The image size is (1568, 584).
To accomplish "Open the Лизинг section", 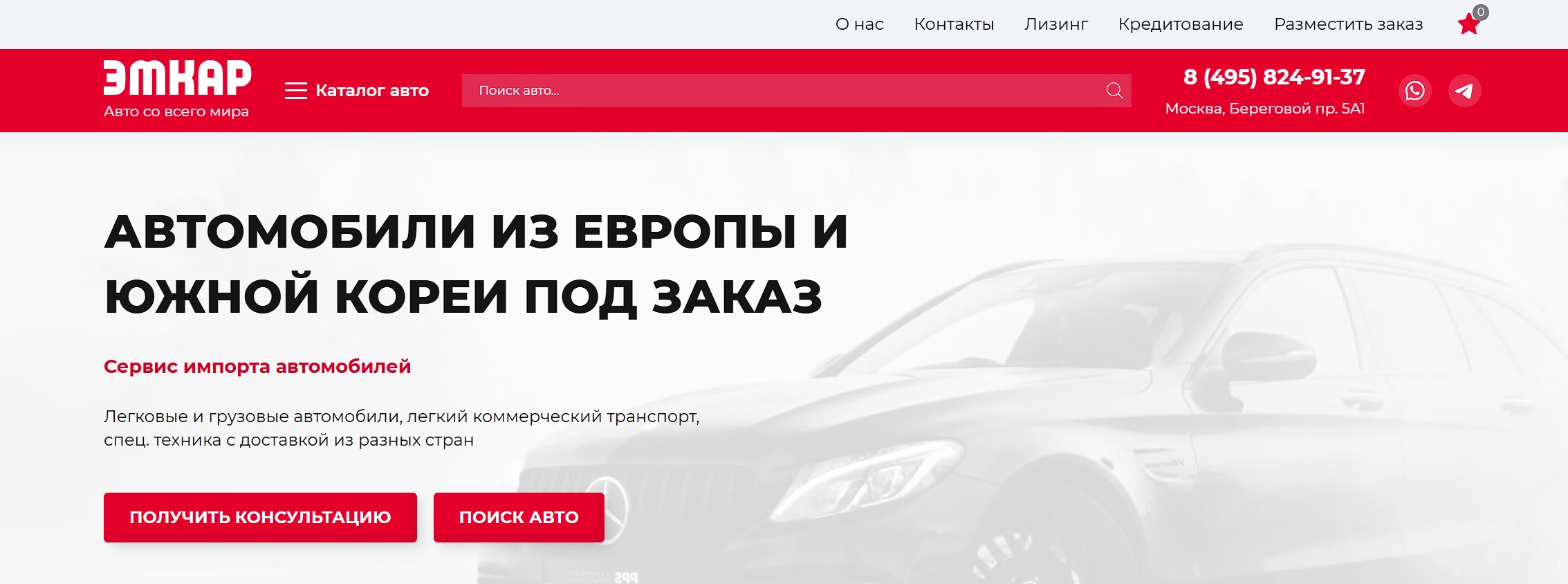I will (1056, 24).
